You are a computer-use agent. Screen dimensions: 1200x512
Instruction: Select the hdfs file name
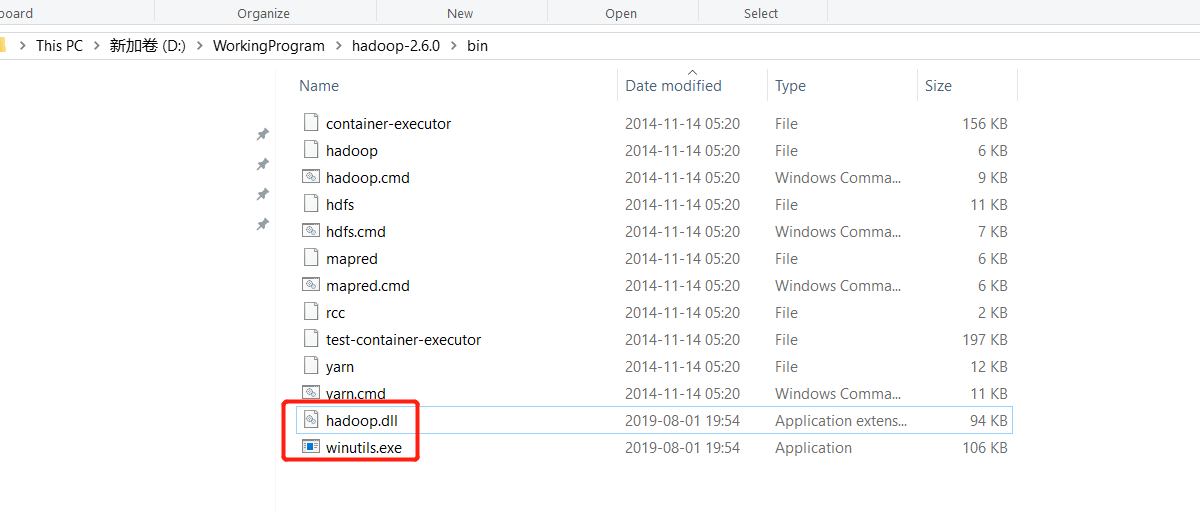[x=340, y=205]
